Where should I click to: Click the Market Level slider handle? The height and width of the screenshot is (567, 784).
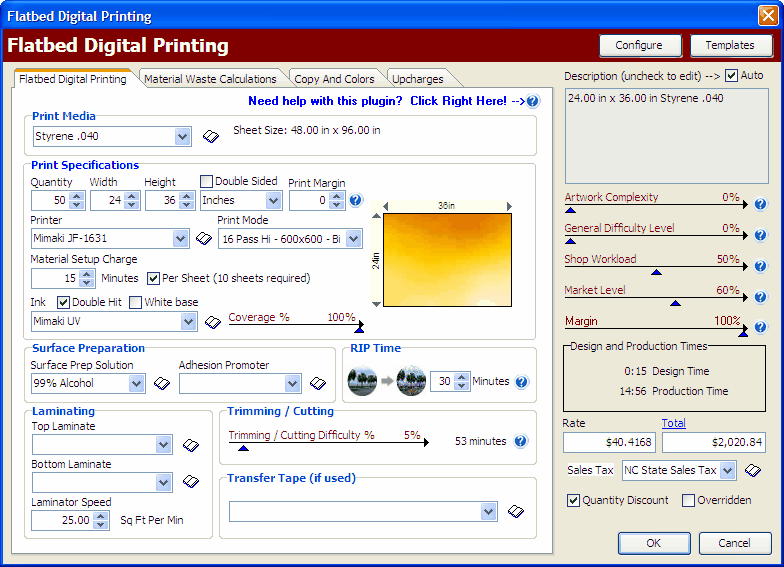(675, 302)
